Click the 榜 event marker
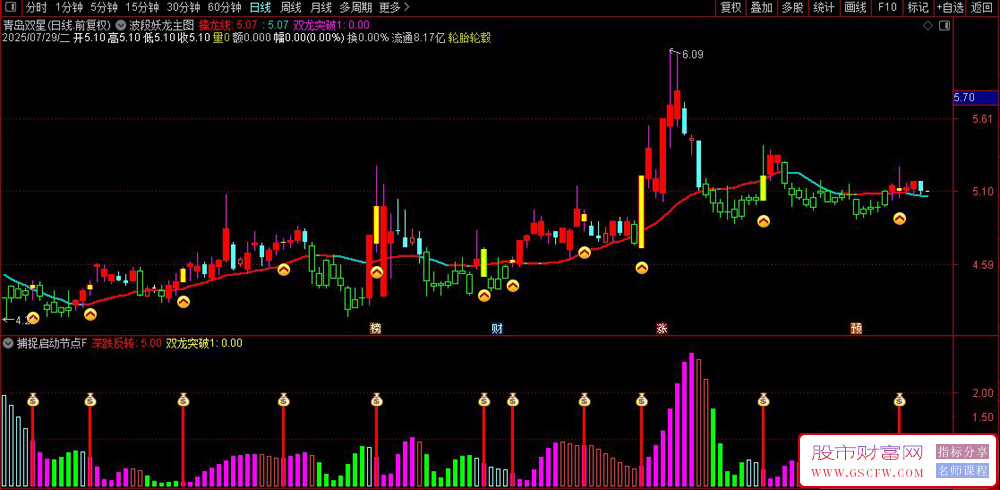The image size is (1000, 490). pos(376,329)
